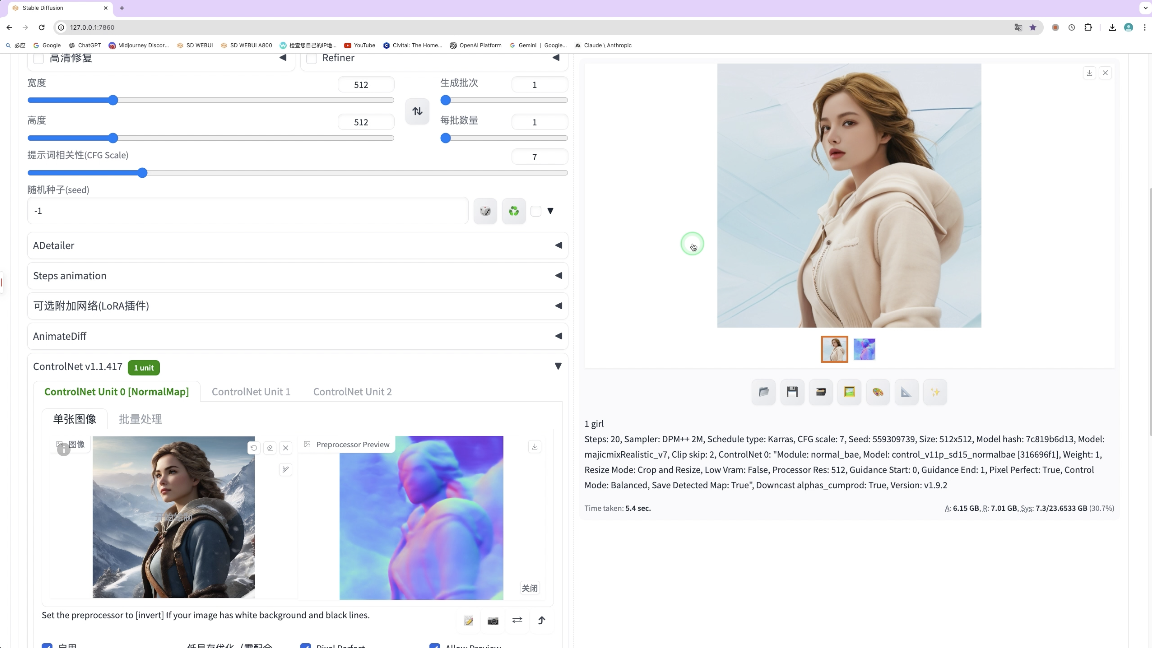Adjust the 宽度 width slider
This screenshot has height=648, width=1152.
click(x=211, y=100)
